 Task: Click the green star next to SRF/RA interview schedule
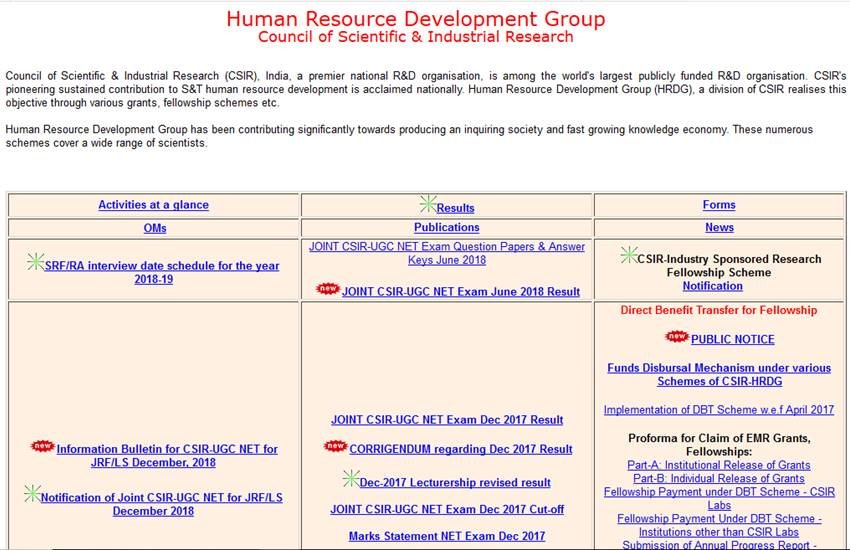coord(36,262)
